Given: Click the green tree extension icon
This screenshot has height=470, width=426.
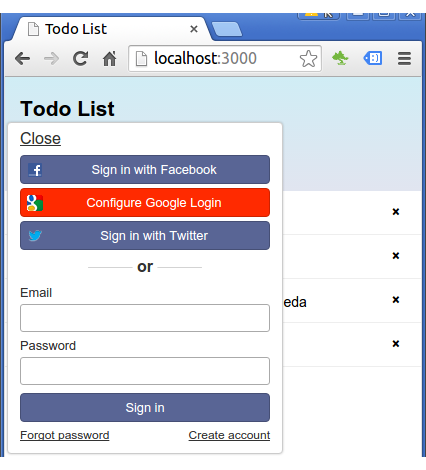Looking at the screenshot, I should pyautogui.click(x=340, y=58).
